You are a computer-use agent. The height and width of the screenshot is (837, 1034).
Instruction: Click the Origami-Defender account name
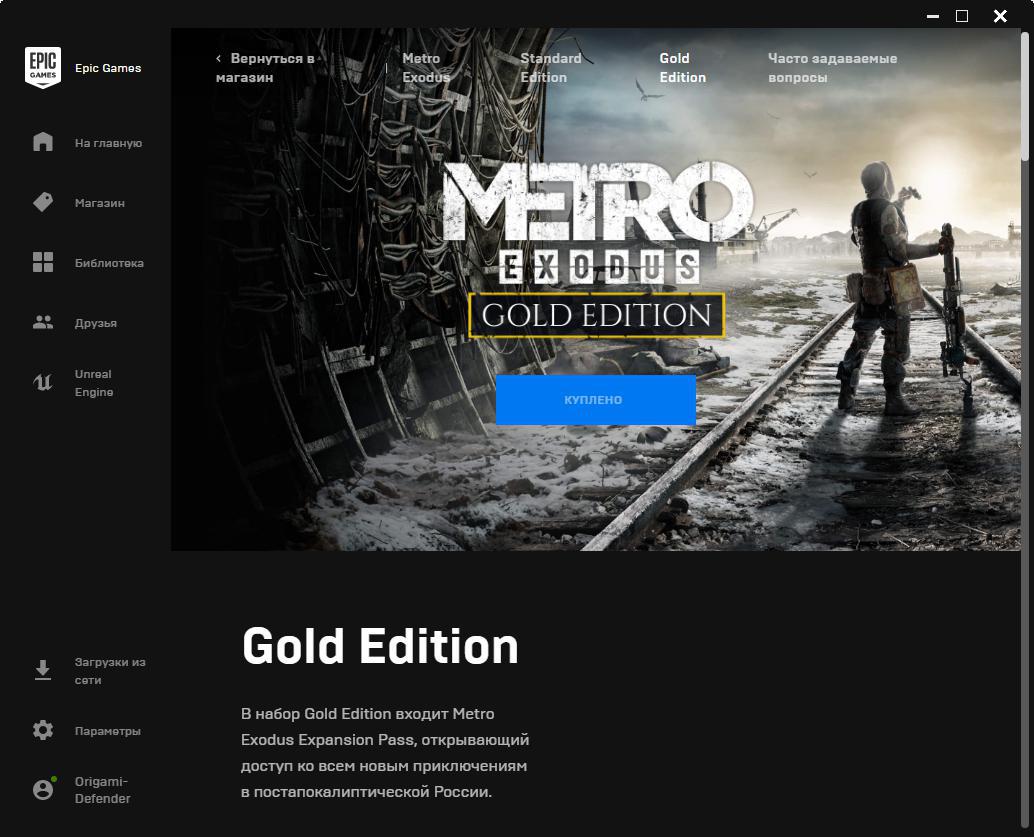[x=102, y=790]
